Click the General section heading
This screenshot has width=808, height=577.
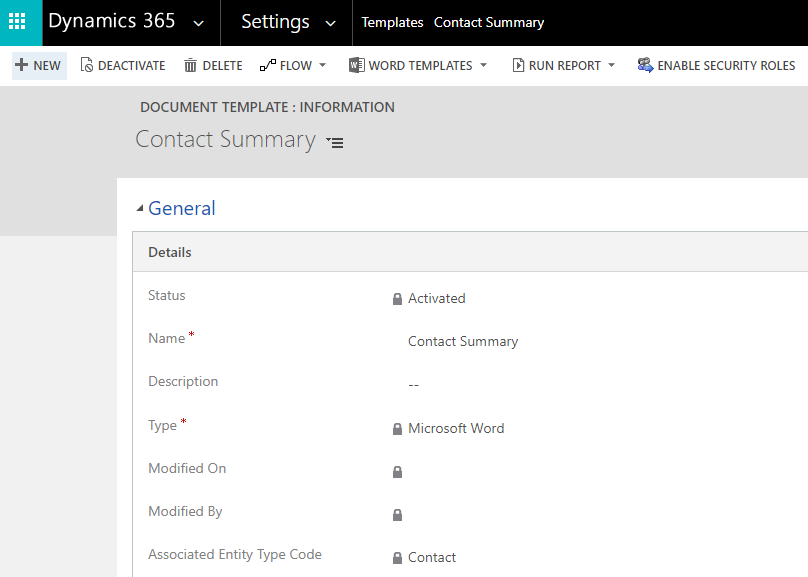pos(182,208)
